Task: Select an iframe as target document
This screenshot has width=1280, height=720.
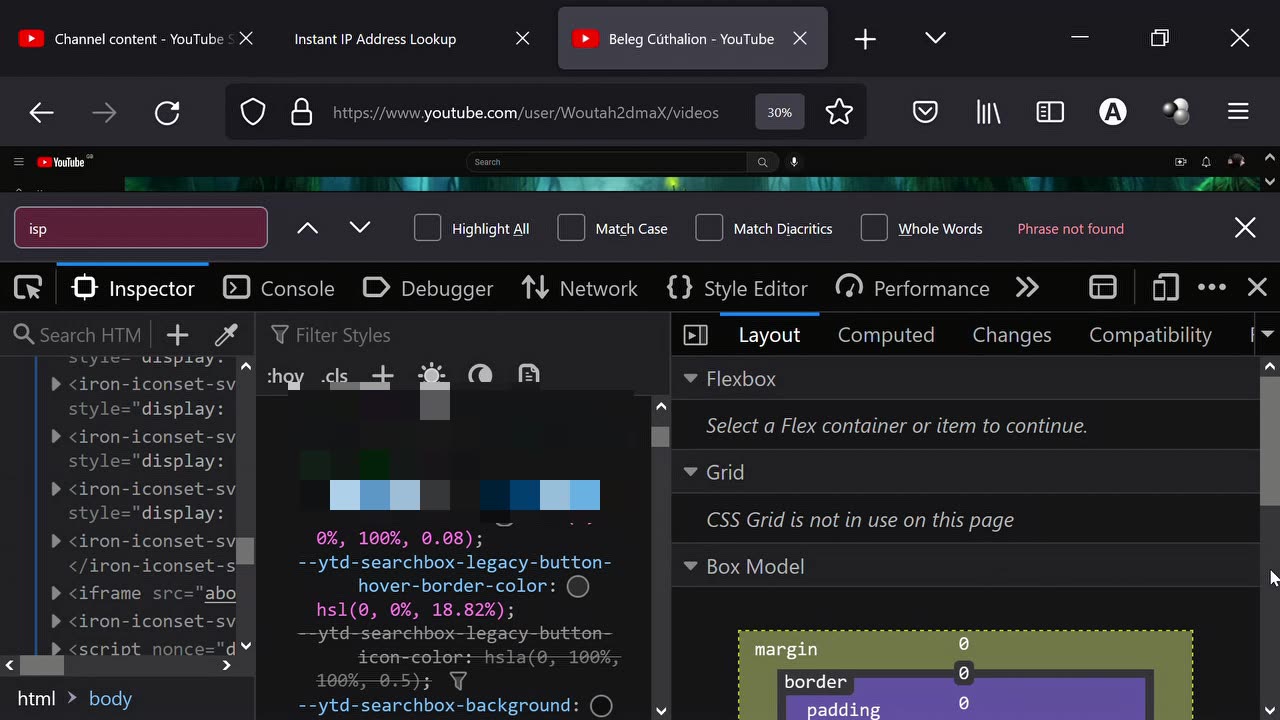Action: click(1103, 288)
